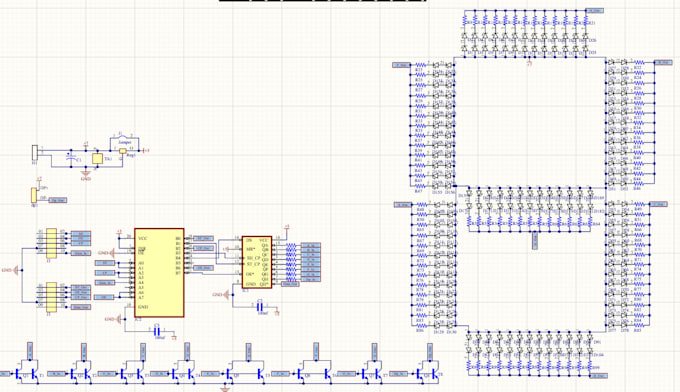The height and width of the screenshot is (392, 680).
Task: Click the vertical net label below middle LED segment
Action: (535, 241)
